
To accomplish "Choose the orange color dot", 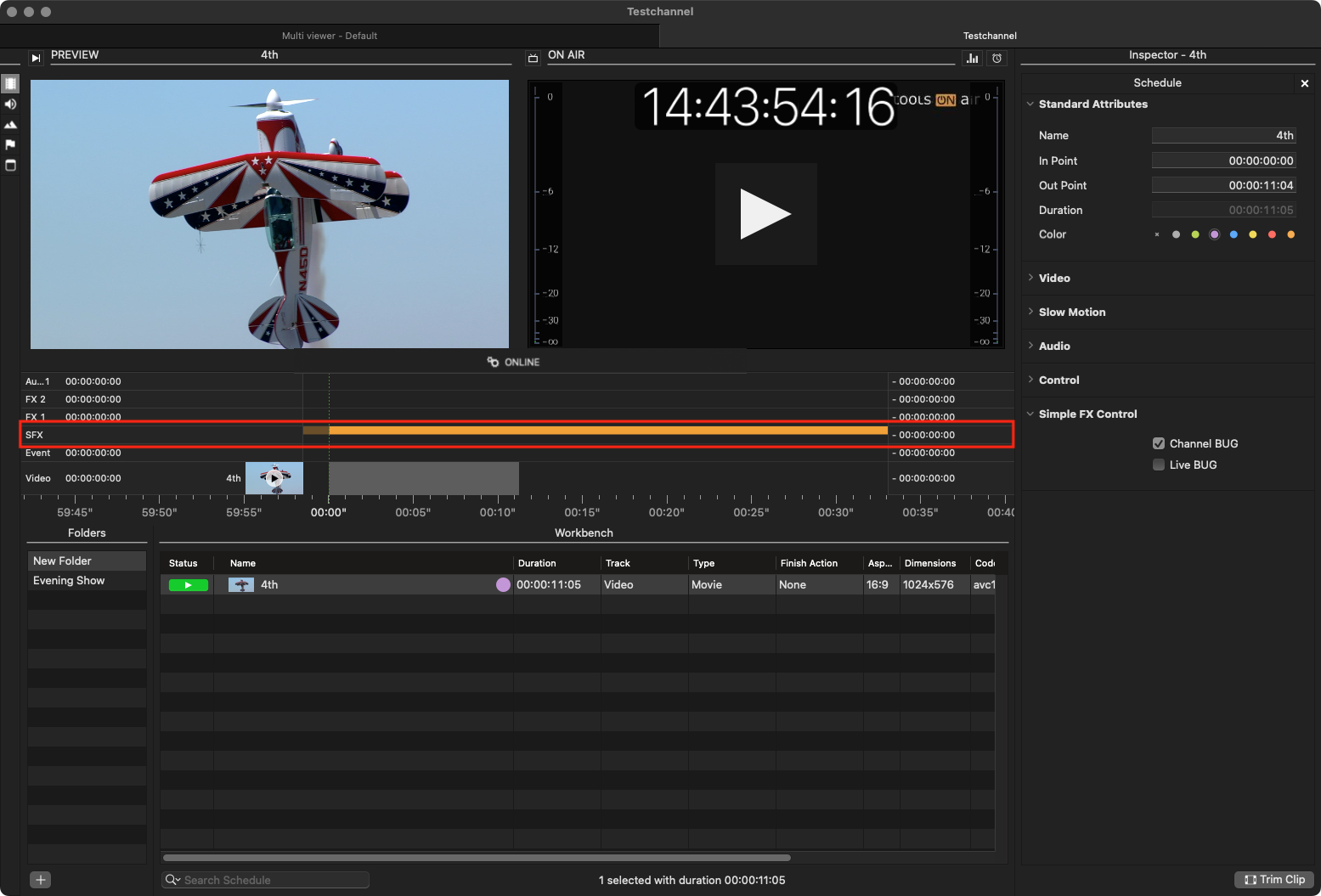I will pyautogui.click(x=1291, y=234).
